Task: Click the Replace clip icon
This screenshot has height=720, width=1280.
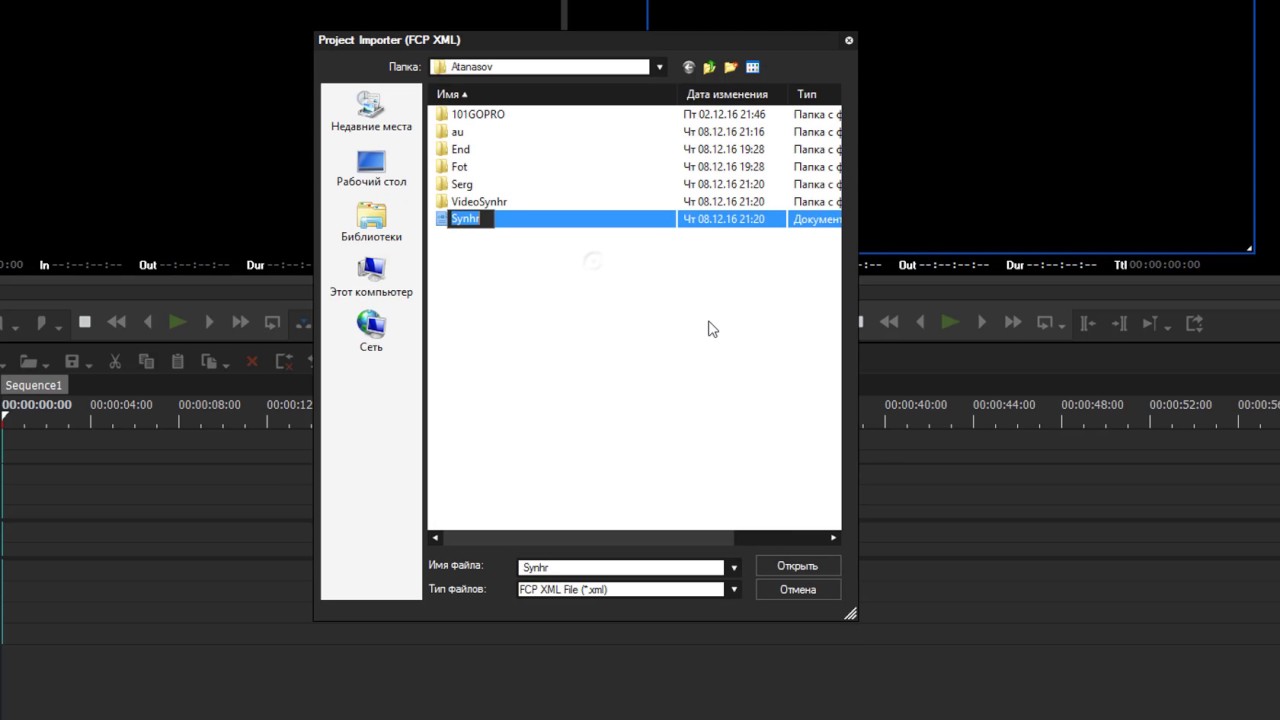Action: pyautogui.click(x=209, y=361)
